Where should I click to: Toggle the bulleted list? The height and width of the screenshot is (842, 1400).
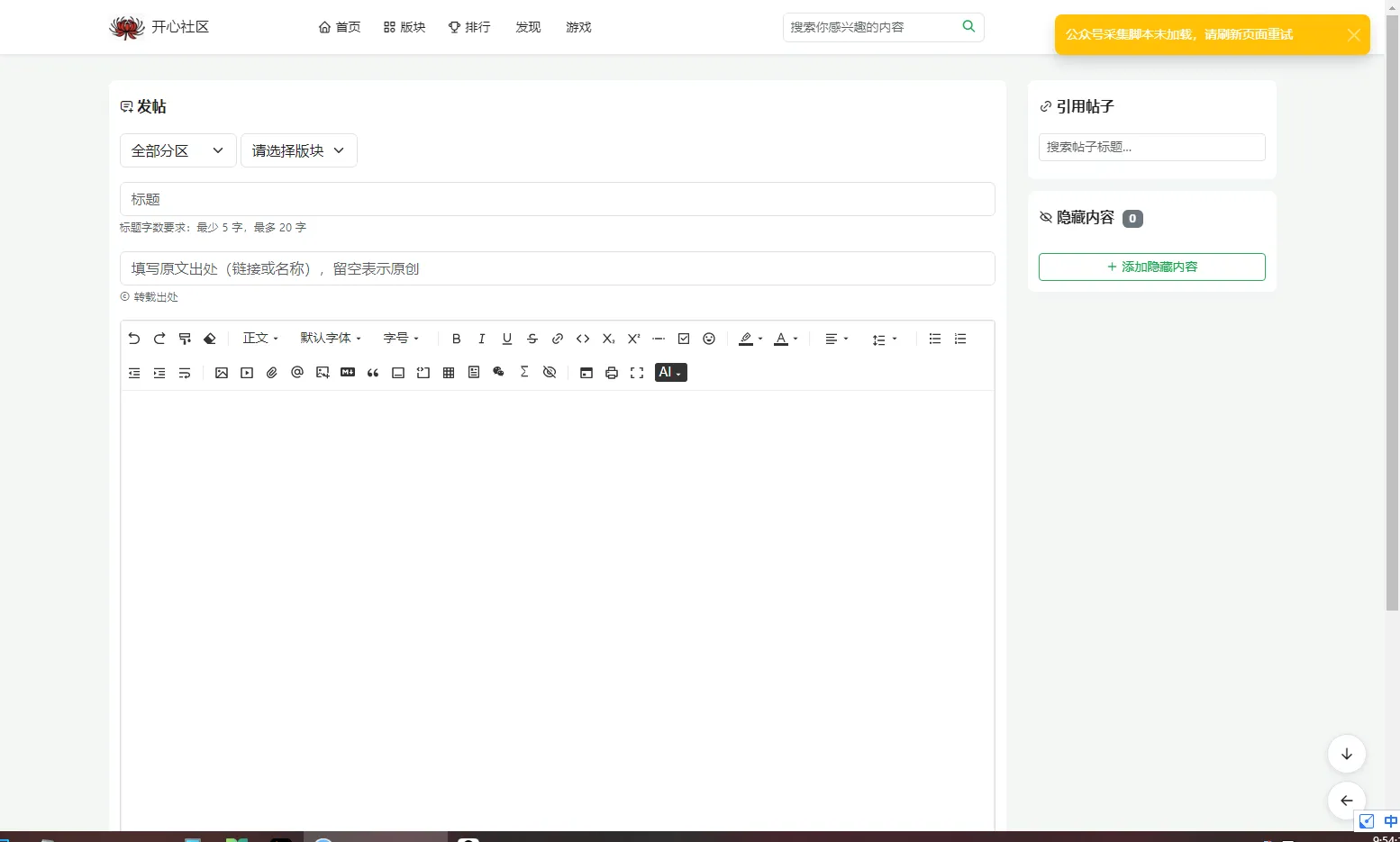[x=935, y=339]
